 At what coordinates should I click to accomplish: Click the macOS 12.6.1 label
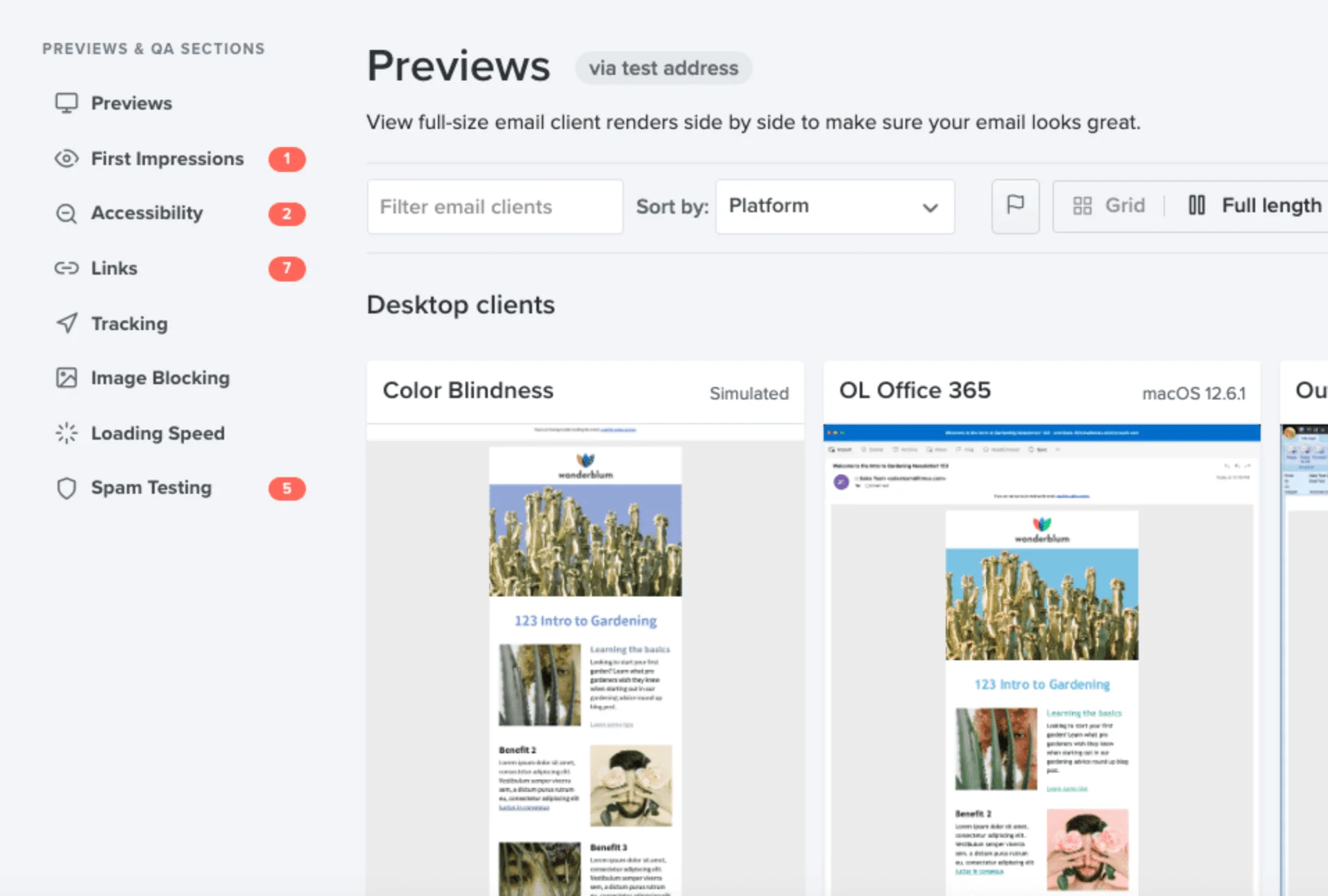pos(1193,393)
